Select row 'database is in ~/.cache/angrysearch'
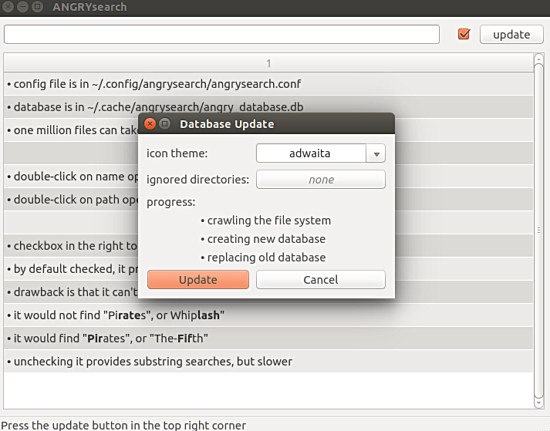This screenshot has height=431, width=550. point(269,107)
